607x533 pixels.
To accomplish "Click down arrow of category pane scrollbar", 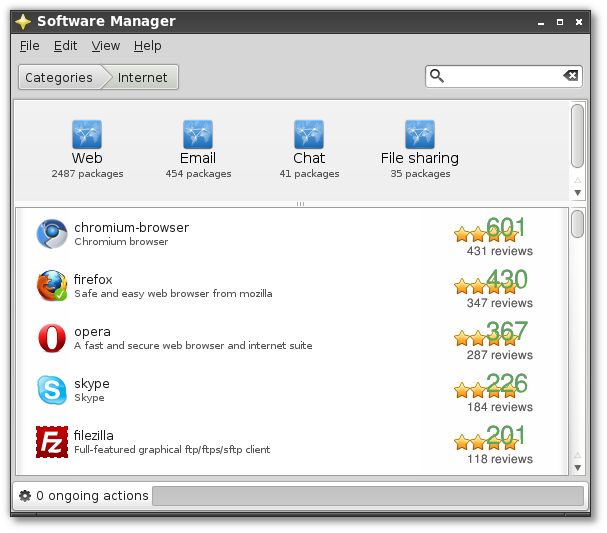I will coord(578,193).
